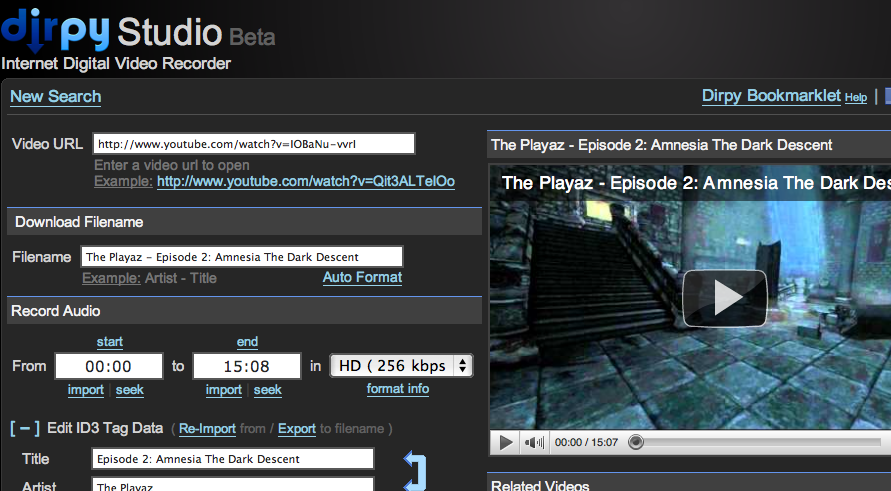Screen dimensions: 891x491
Task: Open format info link
Action: pos(398,389)
